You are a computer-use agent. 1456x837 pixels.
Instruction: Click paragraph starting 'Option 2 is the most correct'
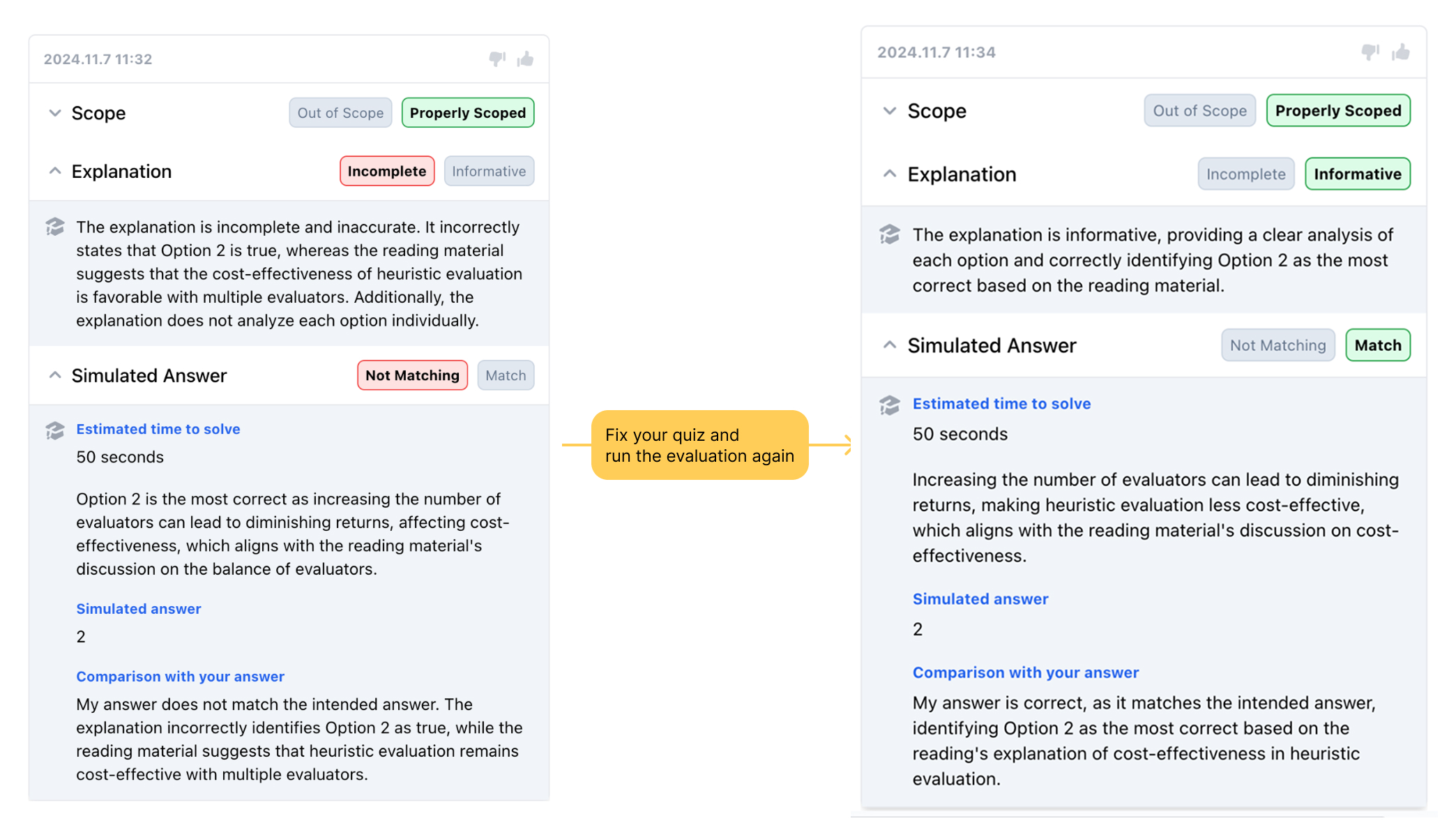point(293,534)
